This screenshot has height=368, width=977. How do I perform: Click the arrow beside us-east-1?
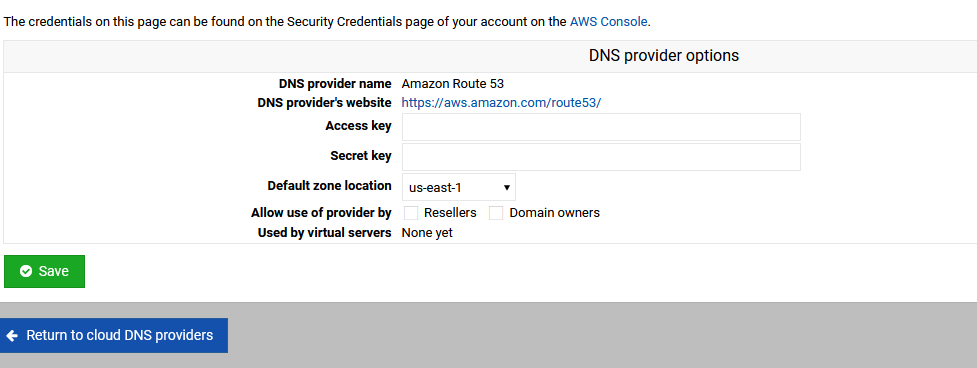[507, 187]
